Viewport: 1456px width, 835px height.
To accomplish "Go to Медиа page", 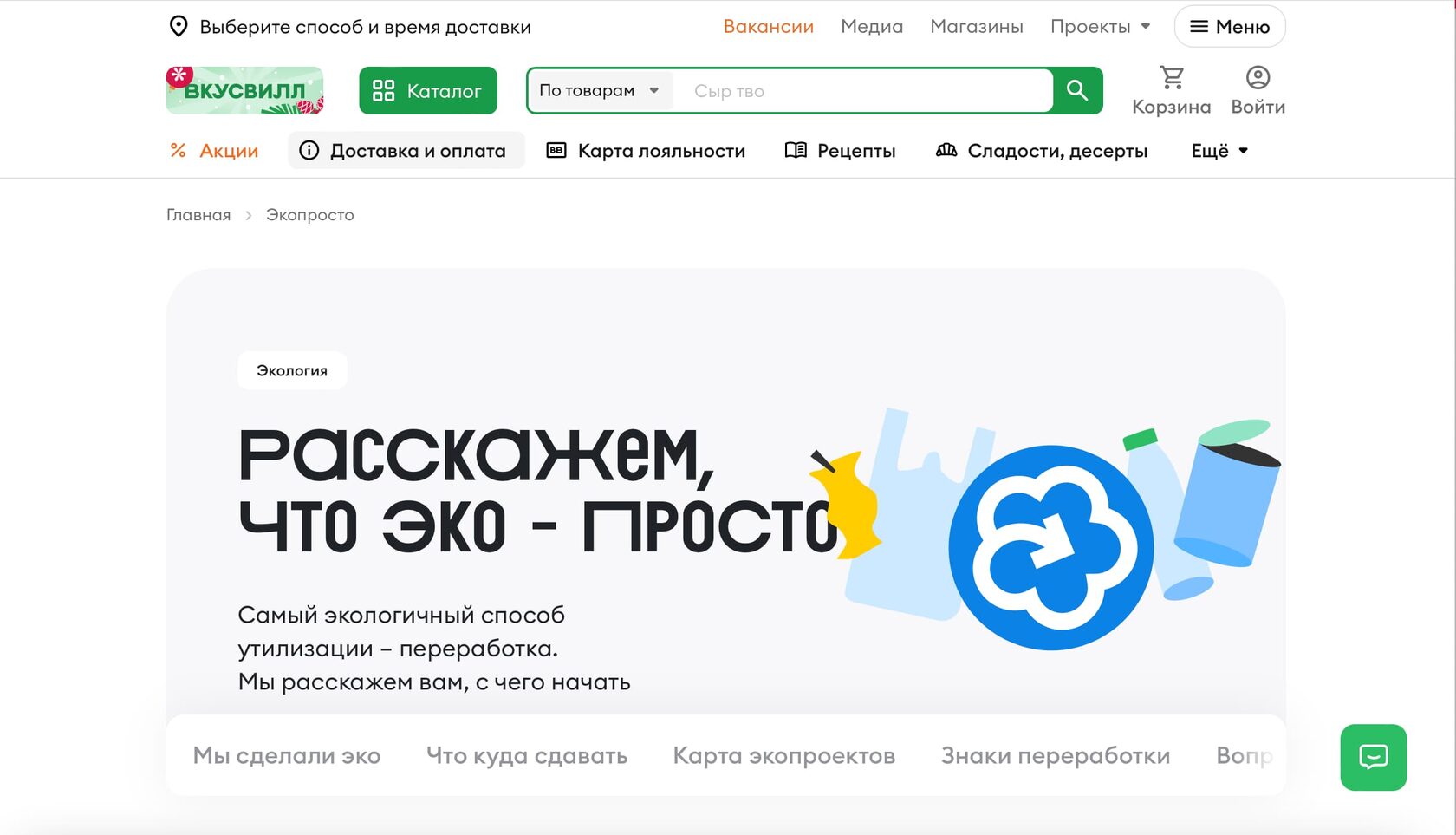I will pos(872,27).
